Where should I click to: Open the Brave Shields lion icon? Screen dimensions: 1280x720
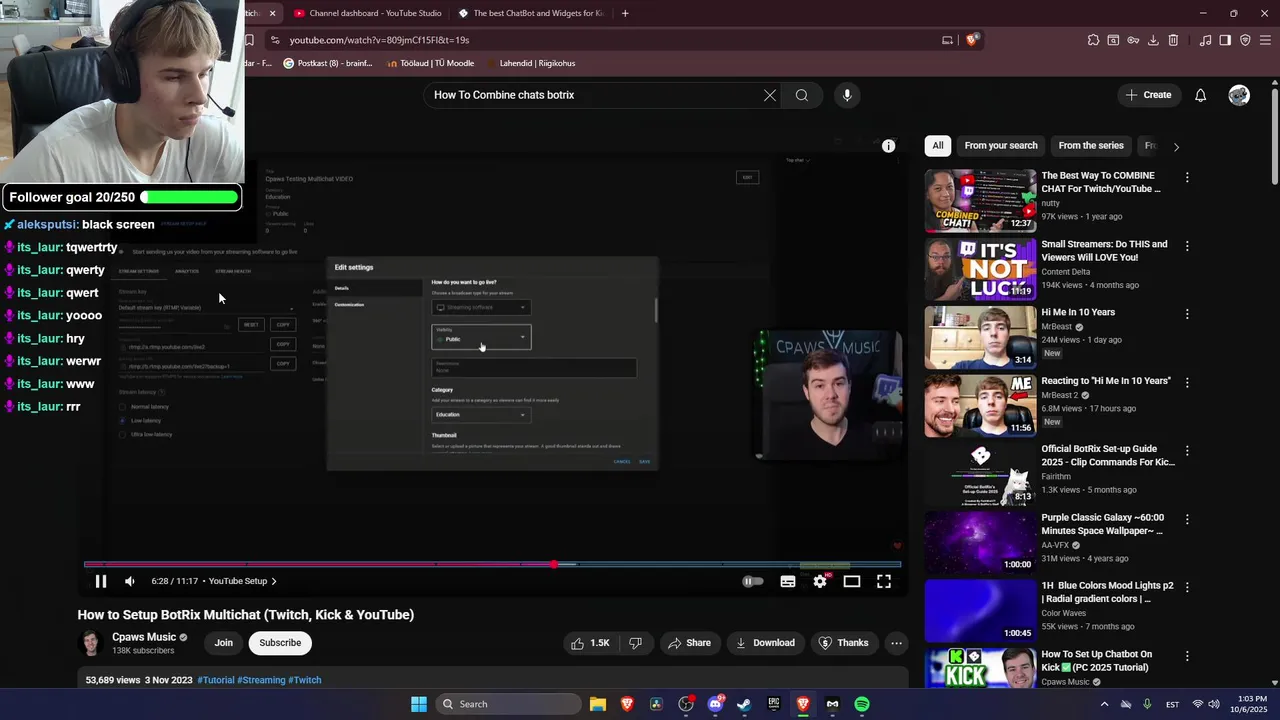pyautogui.click(x=972, y=40)
